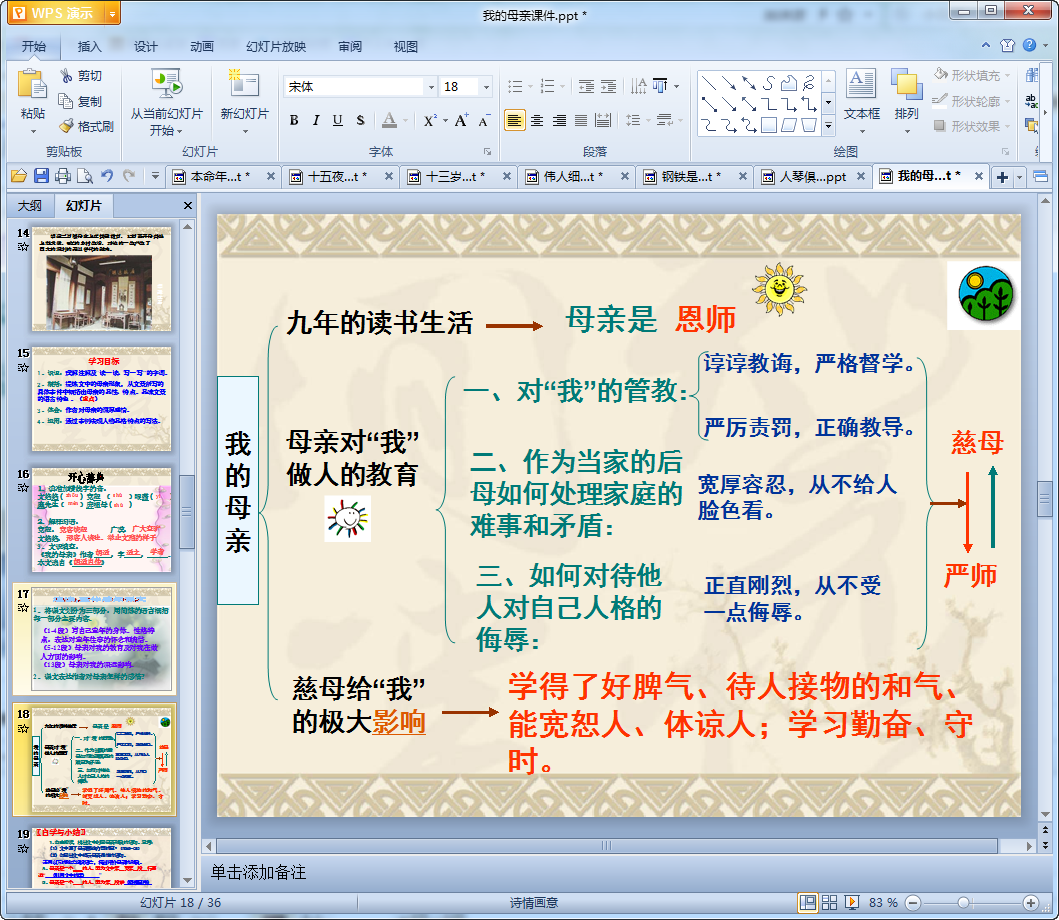Open font name dropdown 宋体
The width and height of the screenshot is (1059, 920).
click(x=431, y=86)
